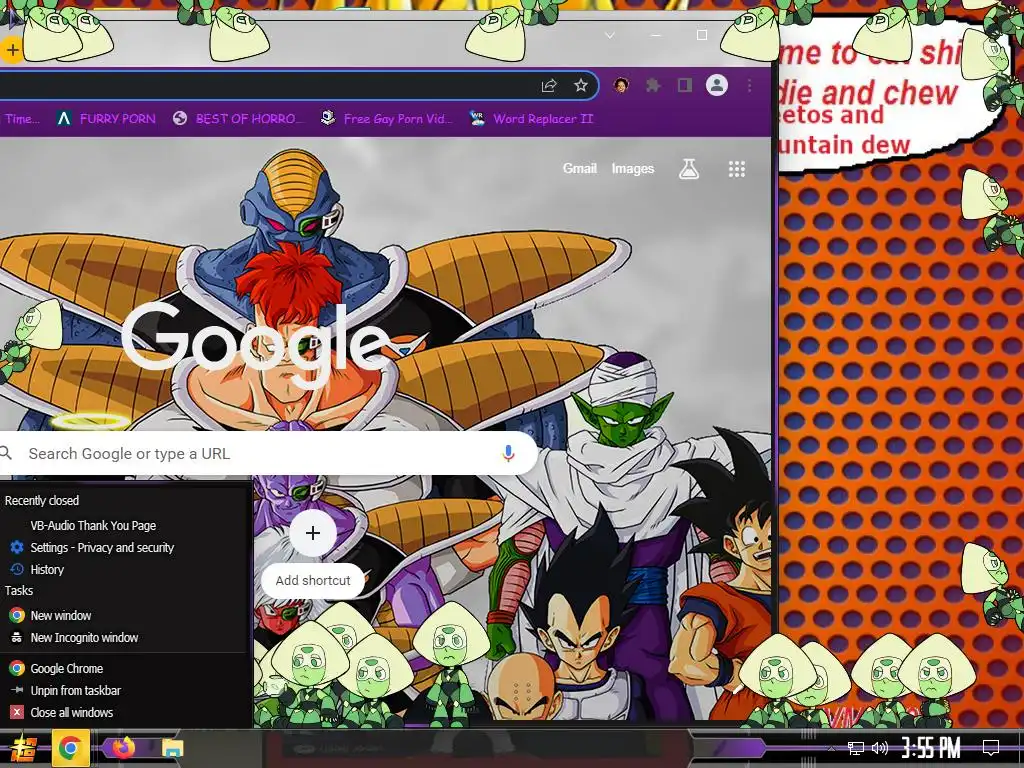Screen dimensions: 1024x768
Task: Open the Chrome three-dot menu
Action: 749,86
